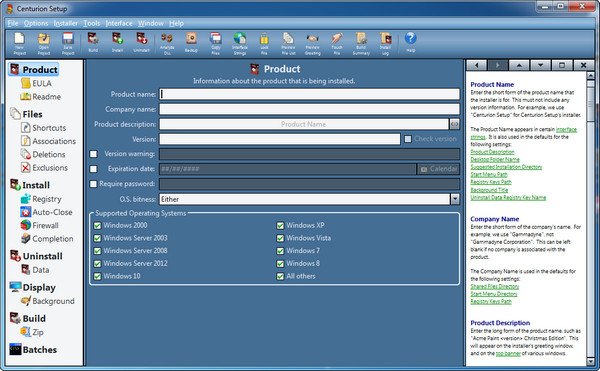
Task: Click the Save Project toolbar icon
Action: tap(68, 43)
